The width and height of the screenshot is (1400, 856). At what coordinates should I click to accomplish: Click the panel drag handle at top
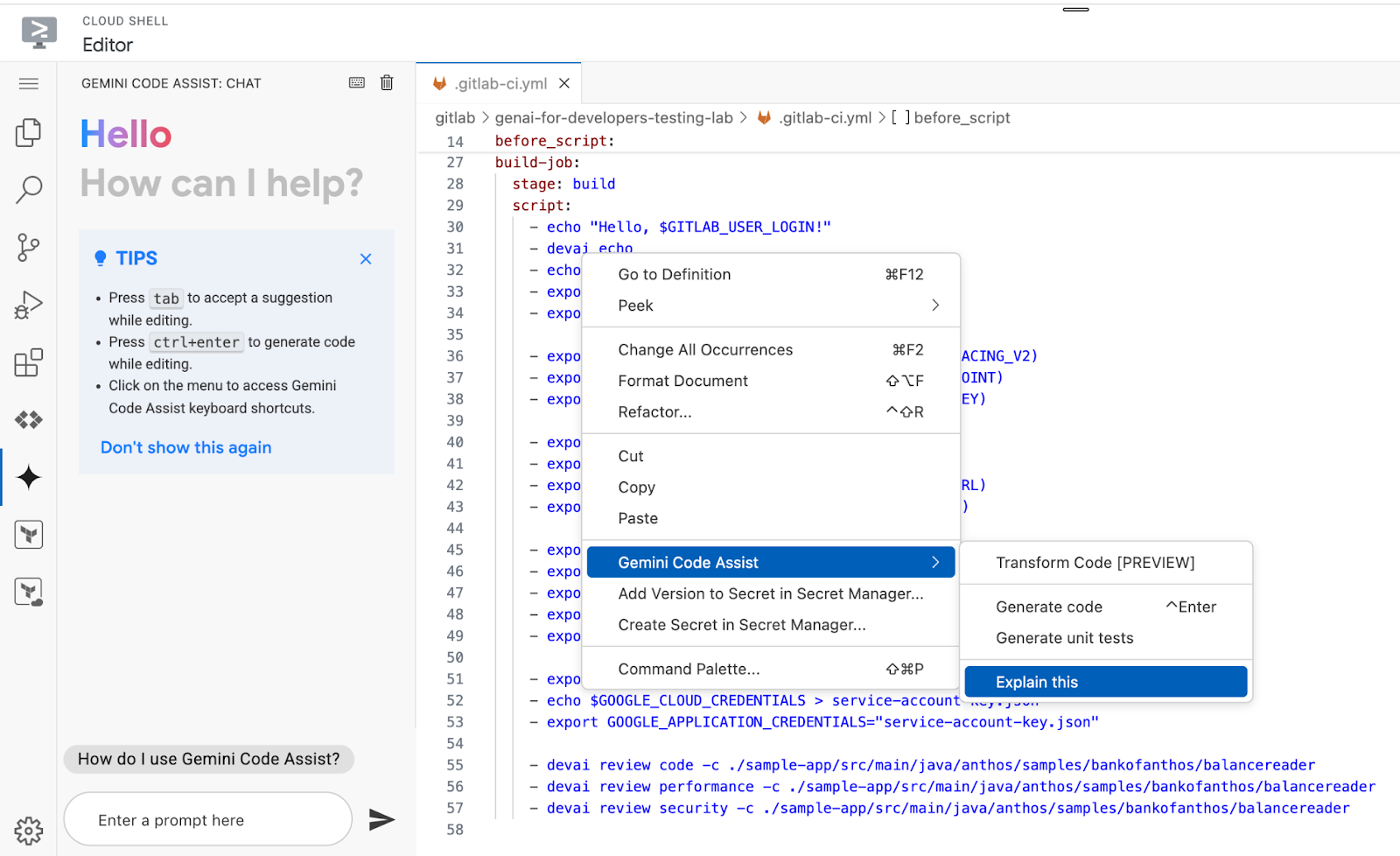[x=1075, y=10]
